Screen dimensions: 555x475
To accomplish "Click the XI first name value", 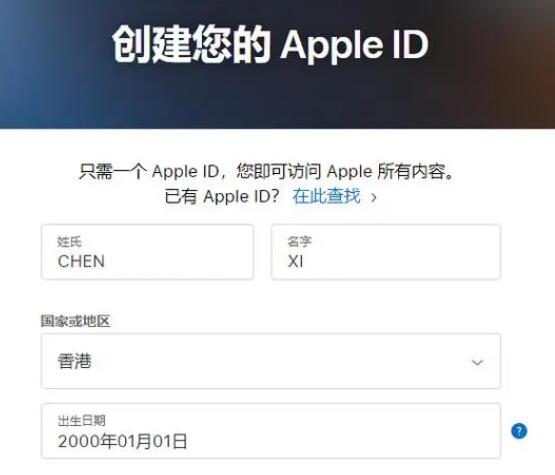I will [x=296, y=262].
